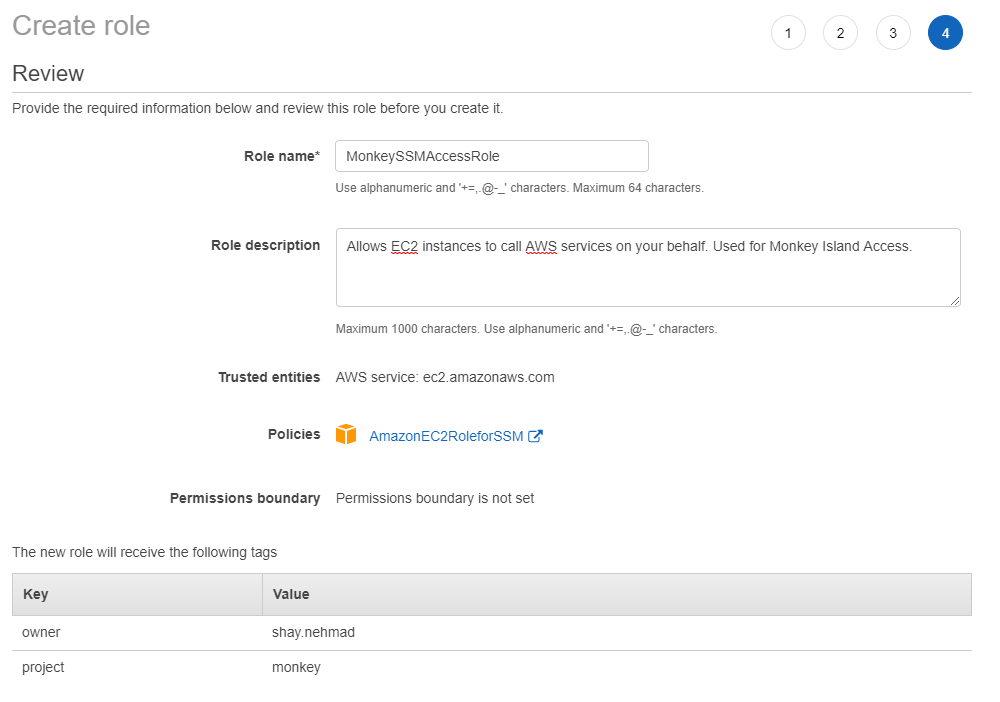Select the highlighted step 4 indicator
Viewport: 1000px width, 702px height.
point(945,33)
